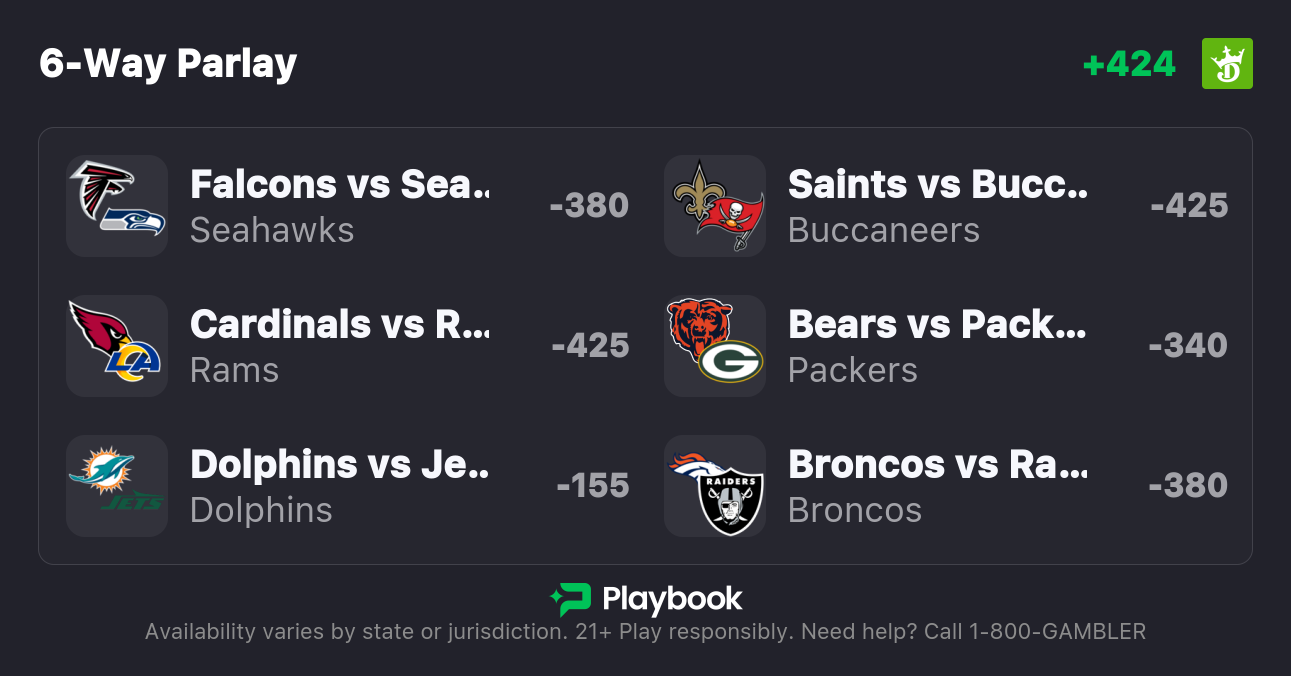Screen dimensions: 1291x676
Task: Click the Bears vs Packers team logos
Action: 715,346
